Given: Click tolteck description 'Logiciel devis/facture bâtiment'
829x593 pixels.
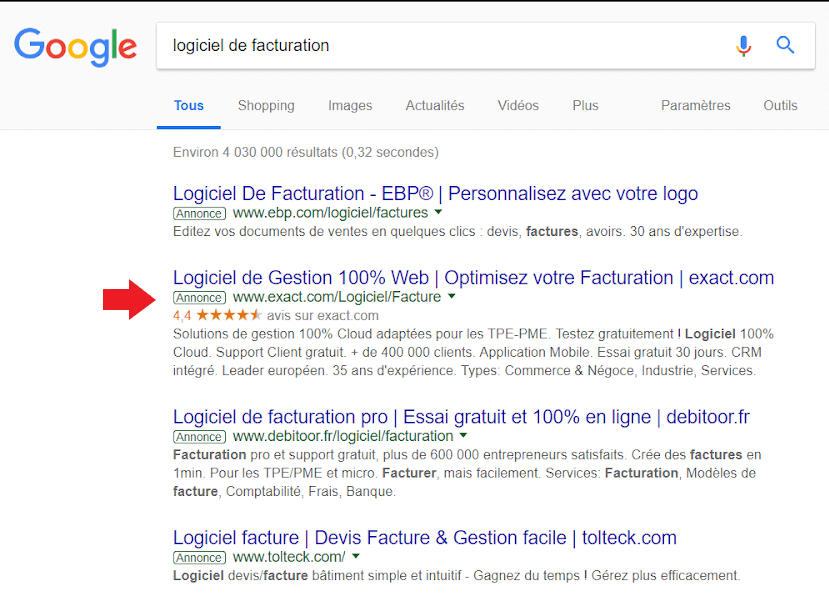Looking at the screenshot, I should coord(456,576).
